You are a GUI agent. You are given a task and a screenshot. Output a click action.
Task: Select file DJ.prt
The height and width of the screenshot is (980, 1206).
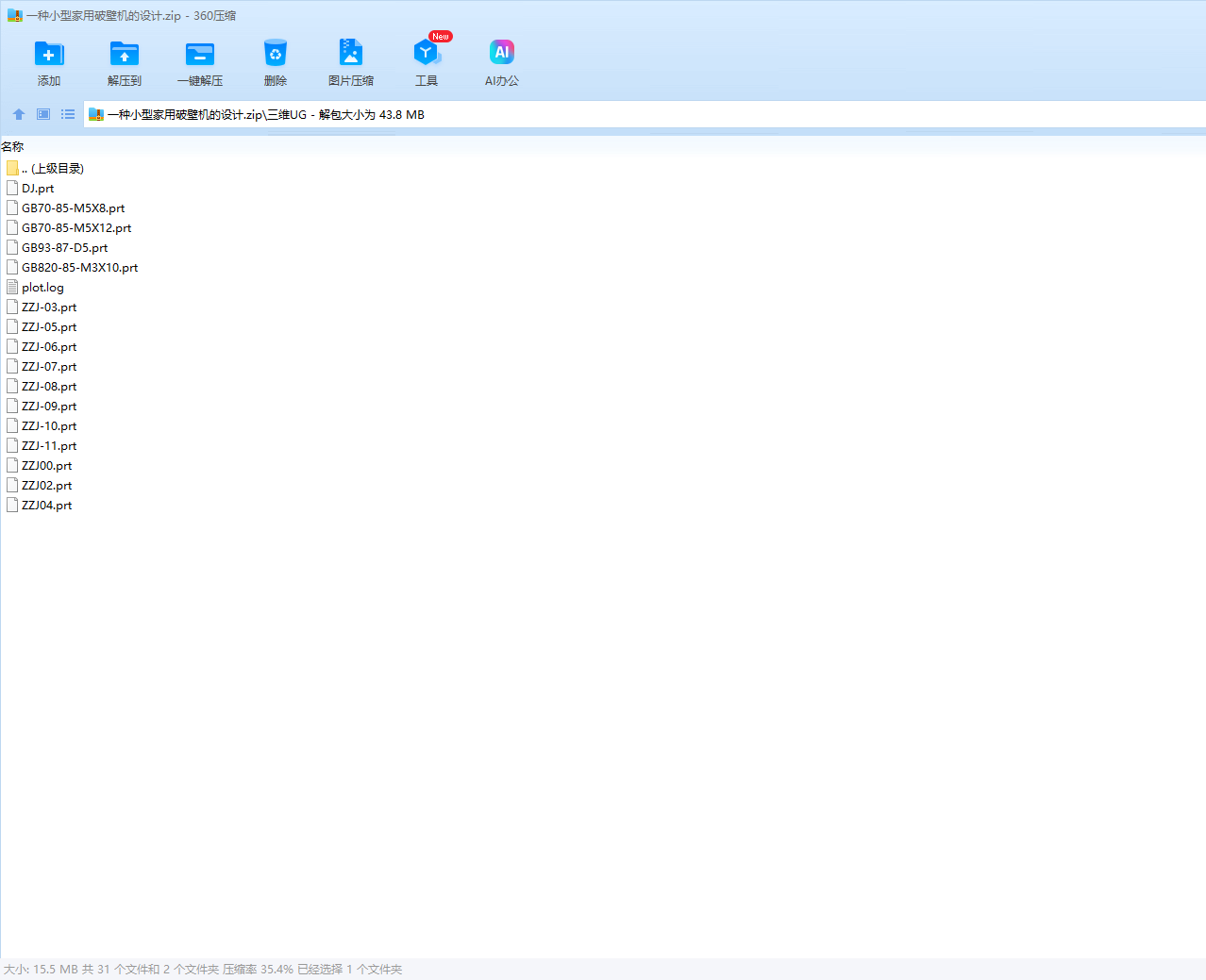(30, 188)
